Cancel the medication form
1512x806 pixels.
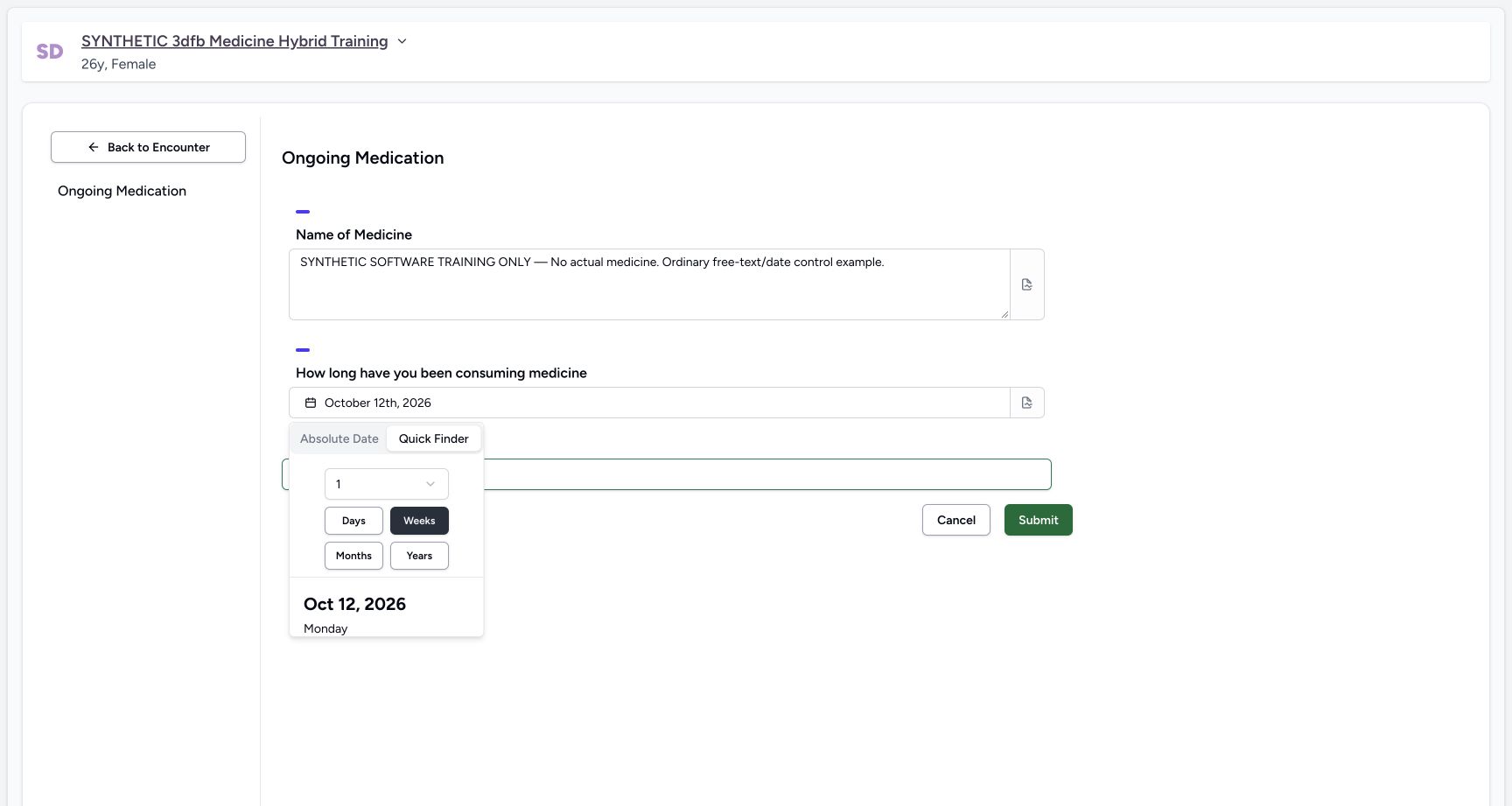click(x=956, y=520)
